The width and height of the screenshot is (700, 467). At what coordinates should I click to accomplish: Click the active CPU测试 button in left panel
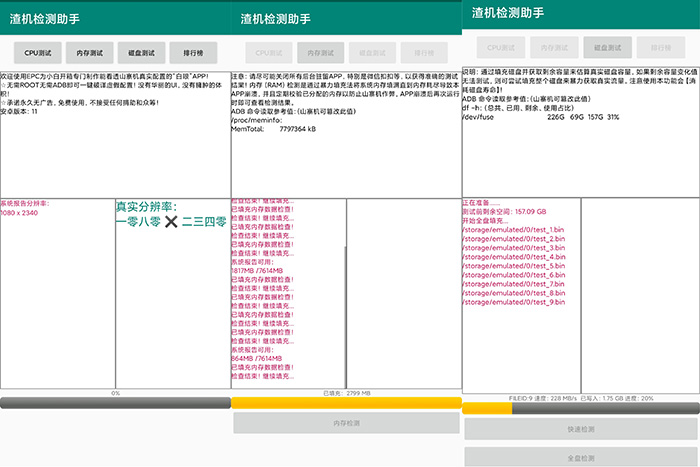click(39, 52)
